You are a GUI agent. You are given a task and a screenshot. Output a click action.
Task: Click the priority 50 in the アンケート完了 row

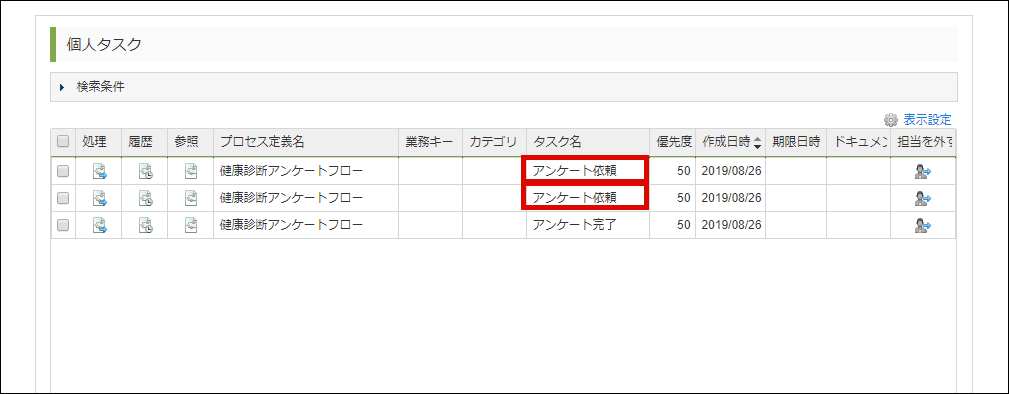pos(683,225)
